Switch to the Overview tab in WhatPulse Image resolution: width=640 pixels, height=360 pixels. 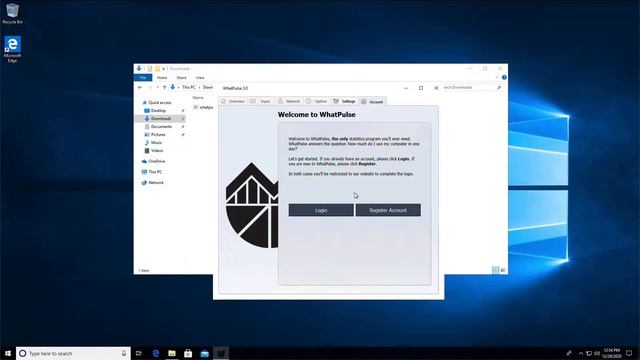[233, 101]
